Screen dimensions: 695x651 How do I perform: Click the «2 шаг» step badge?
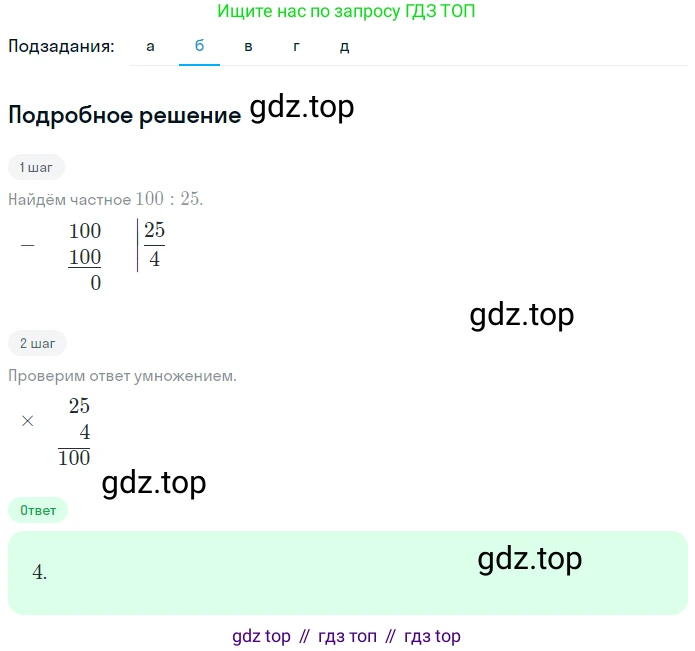(37, 343)
